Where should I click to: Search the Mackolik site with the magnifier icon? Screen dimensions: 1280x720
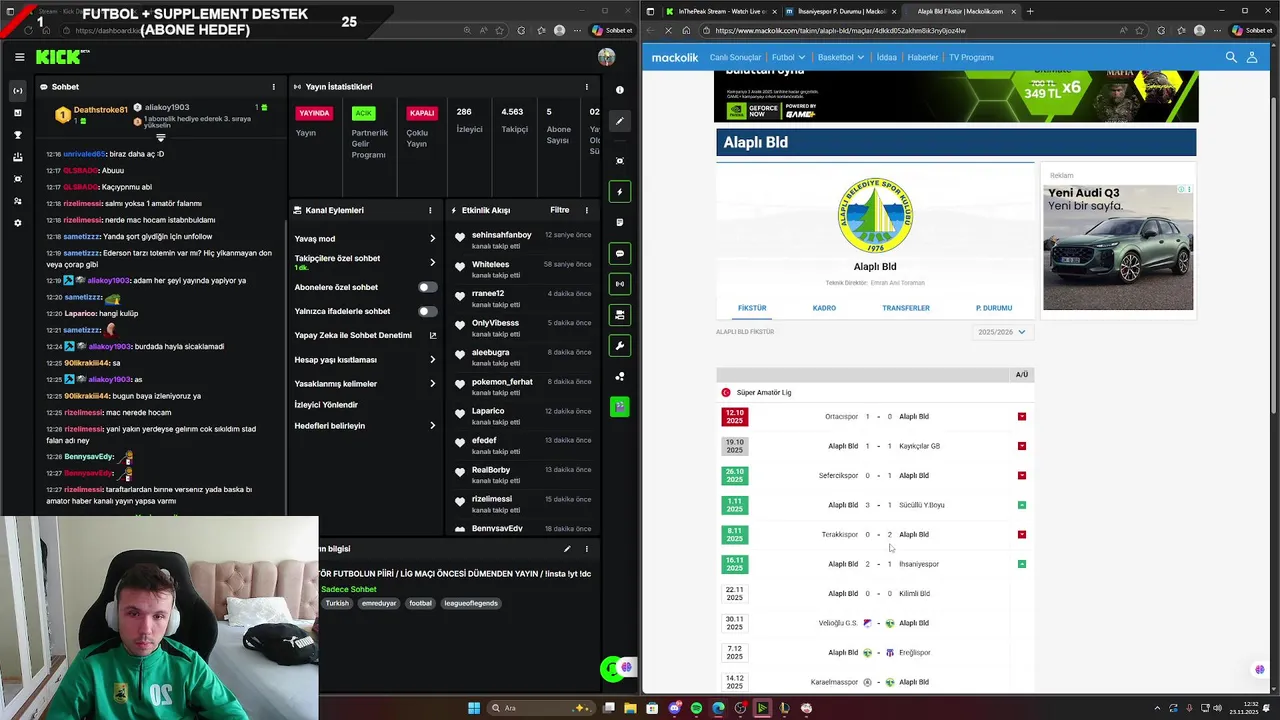tap(1231, 57)
